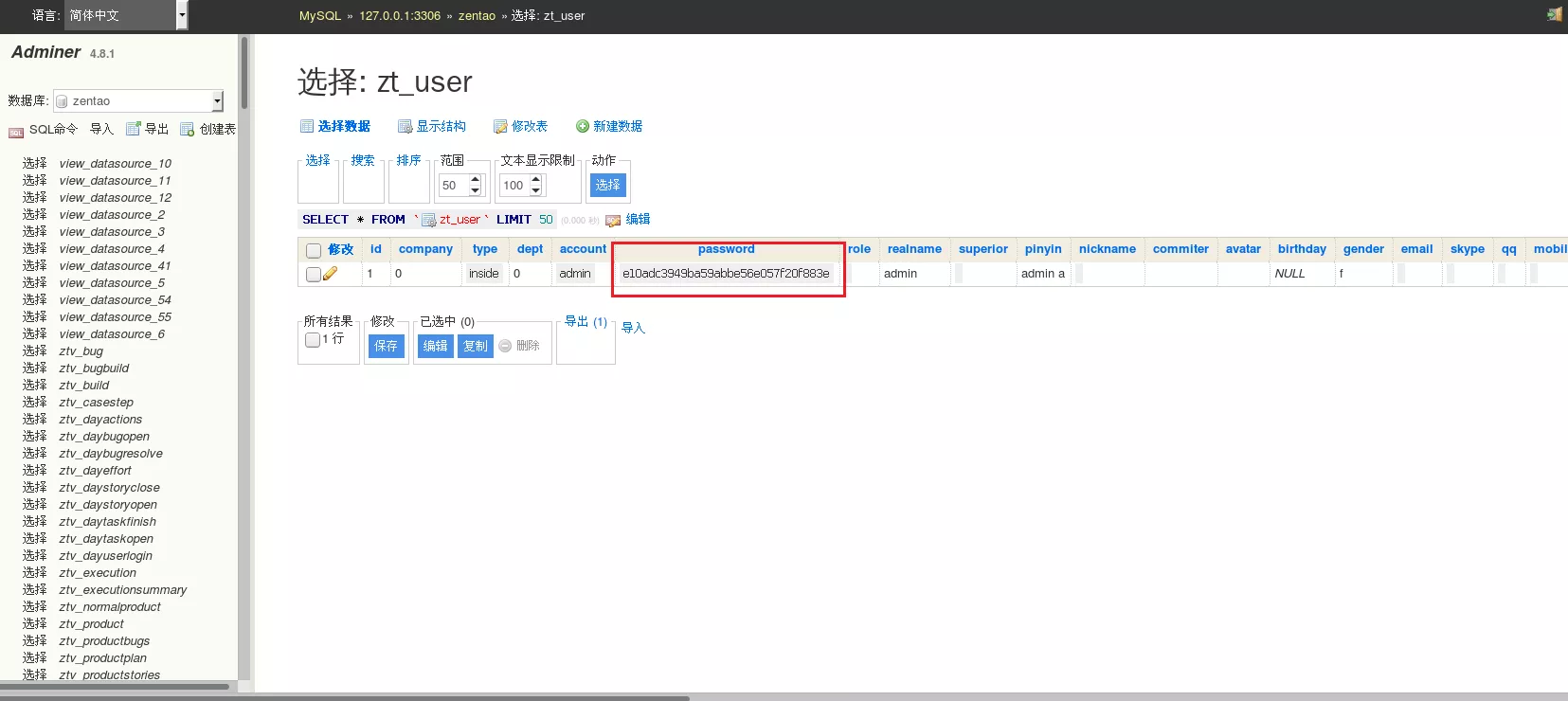Open the 语言 language dropdown

126,15
